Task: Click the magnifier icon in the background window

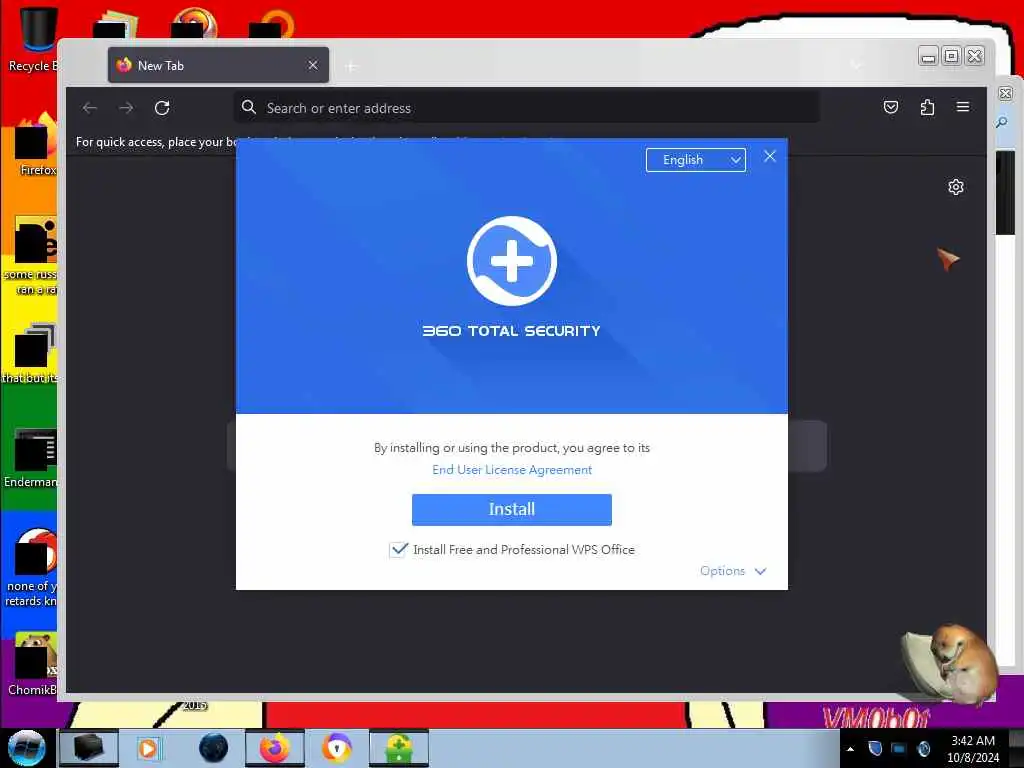Action: (x=1002, y=122)
